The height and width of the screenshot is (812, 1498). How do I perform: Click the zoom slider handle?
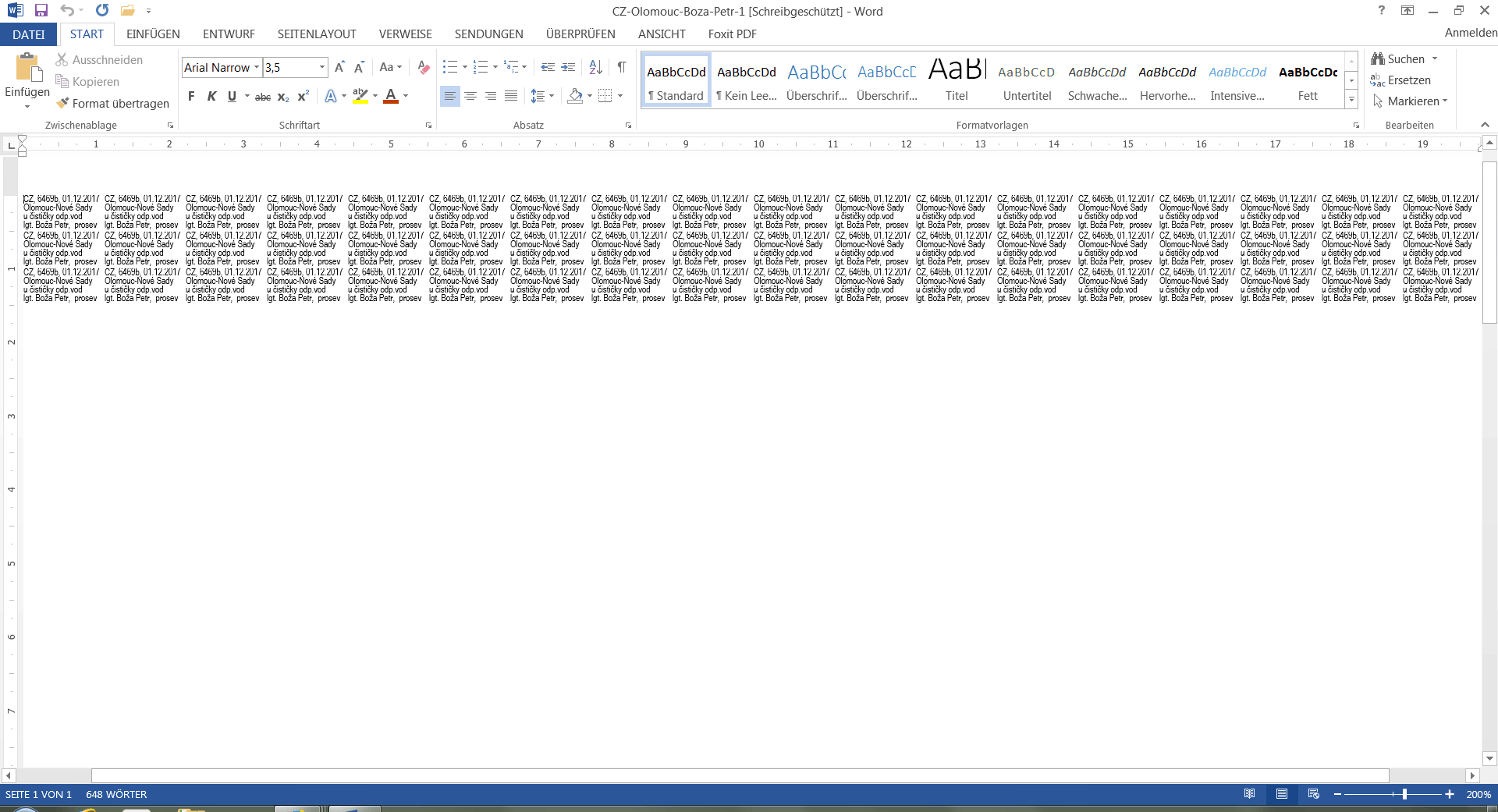(1404, 794)
